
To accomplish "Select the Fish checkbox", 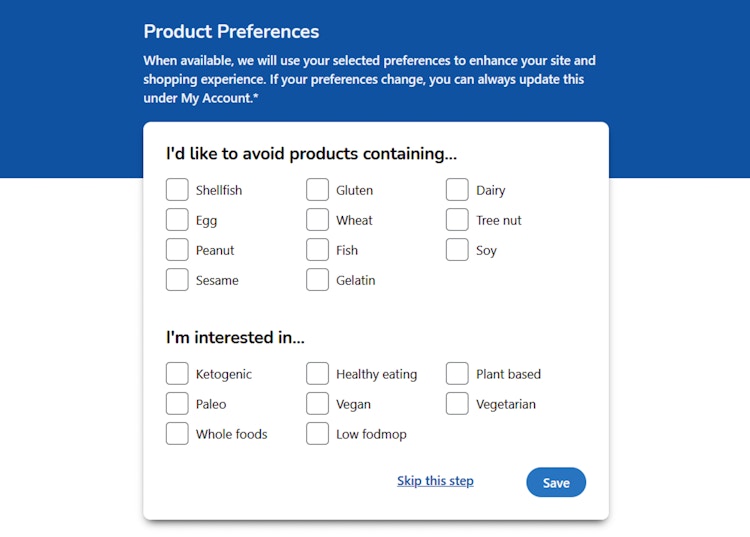I will pos(317,250).
